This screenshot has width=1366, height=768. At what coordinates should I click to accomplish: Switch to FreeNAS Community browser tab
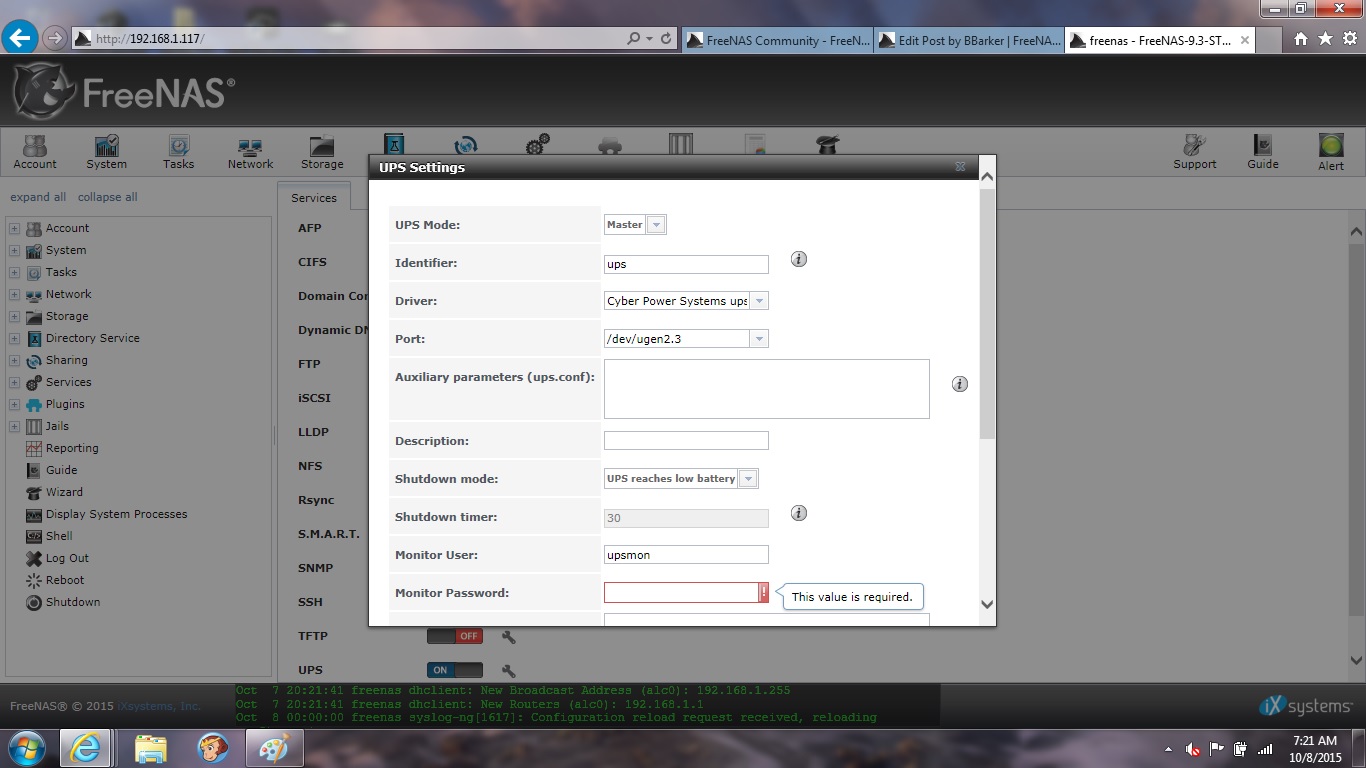[777, 41]
